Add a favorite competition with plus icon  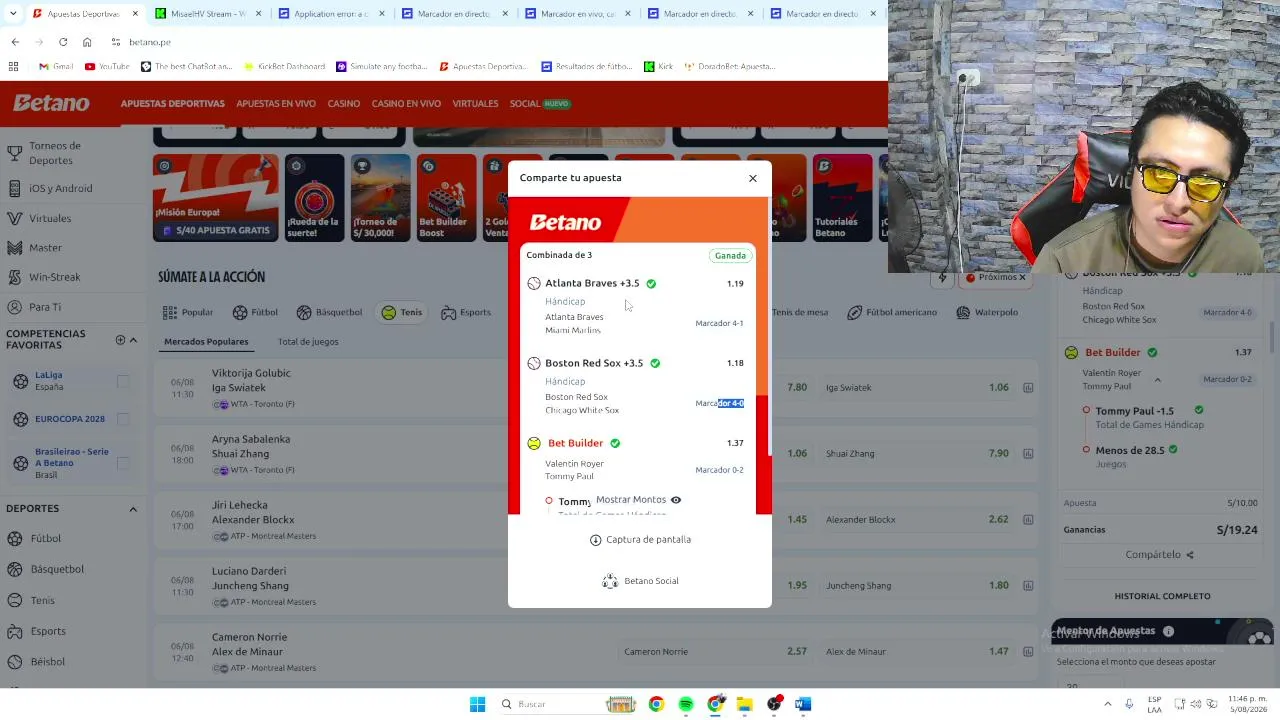pyautogui.click(x=120, y=340)
